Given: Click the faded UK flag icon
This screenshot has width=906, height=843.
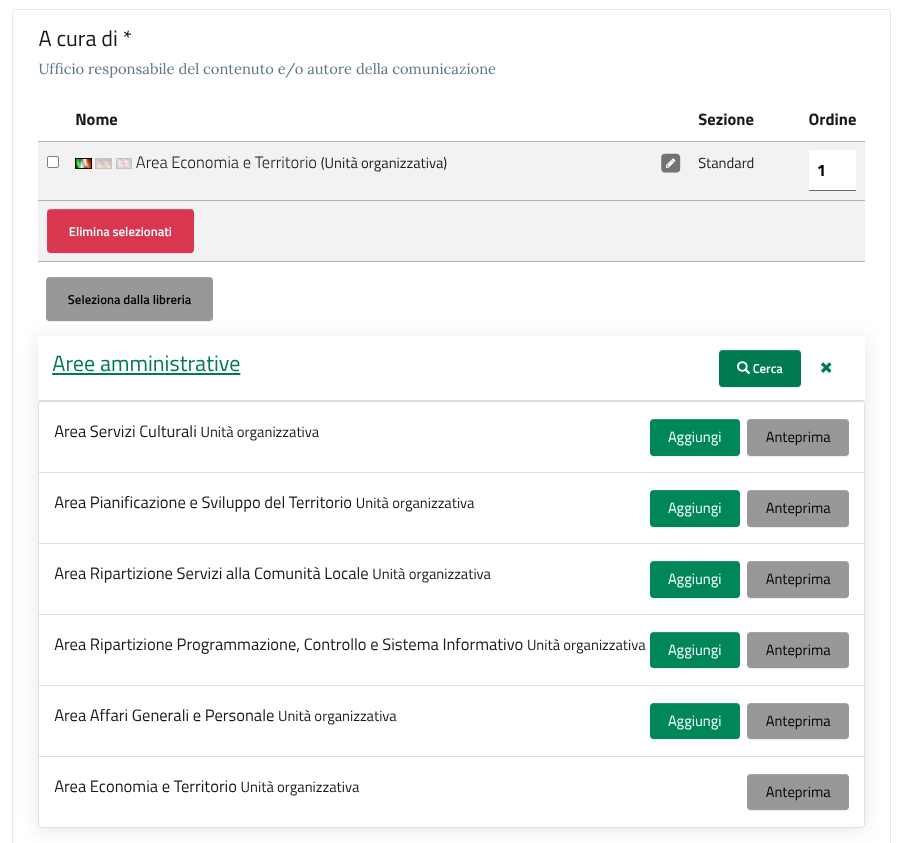Looking at the screenshot, I should (x=123, y=163).
